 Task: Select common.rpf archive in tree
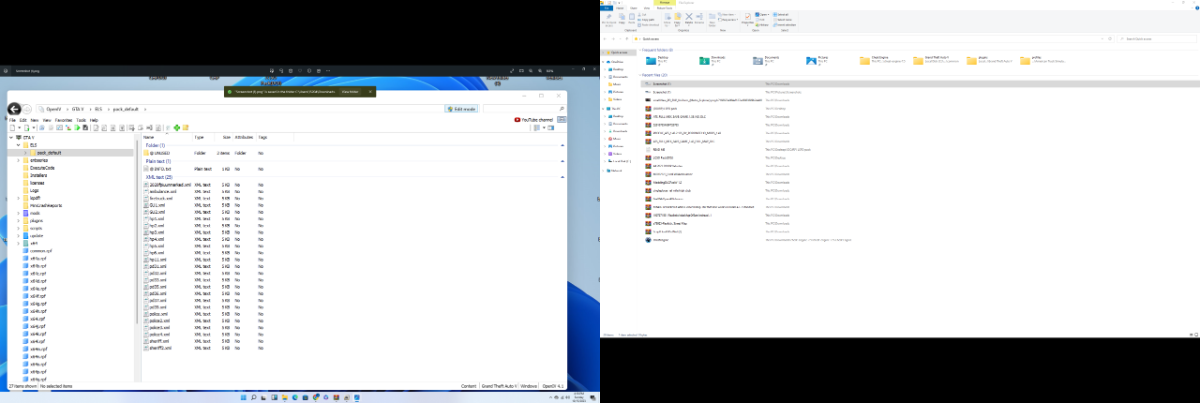[x=40, y=249]
